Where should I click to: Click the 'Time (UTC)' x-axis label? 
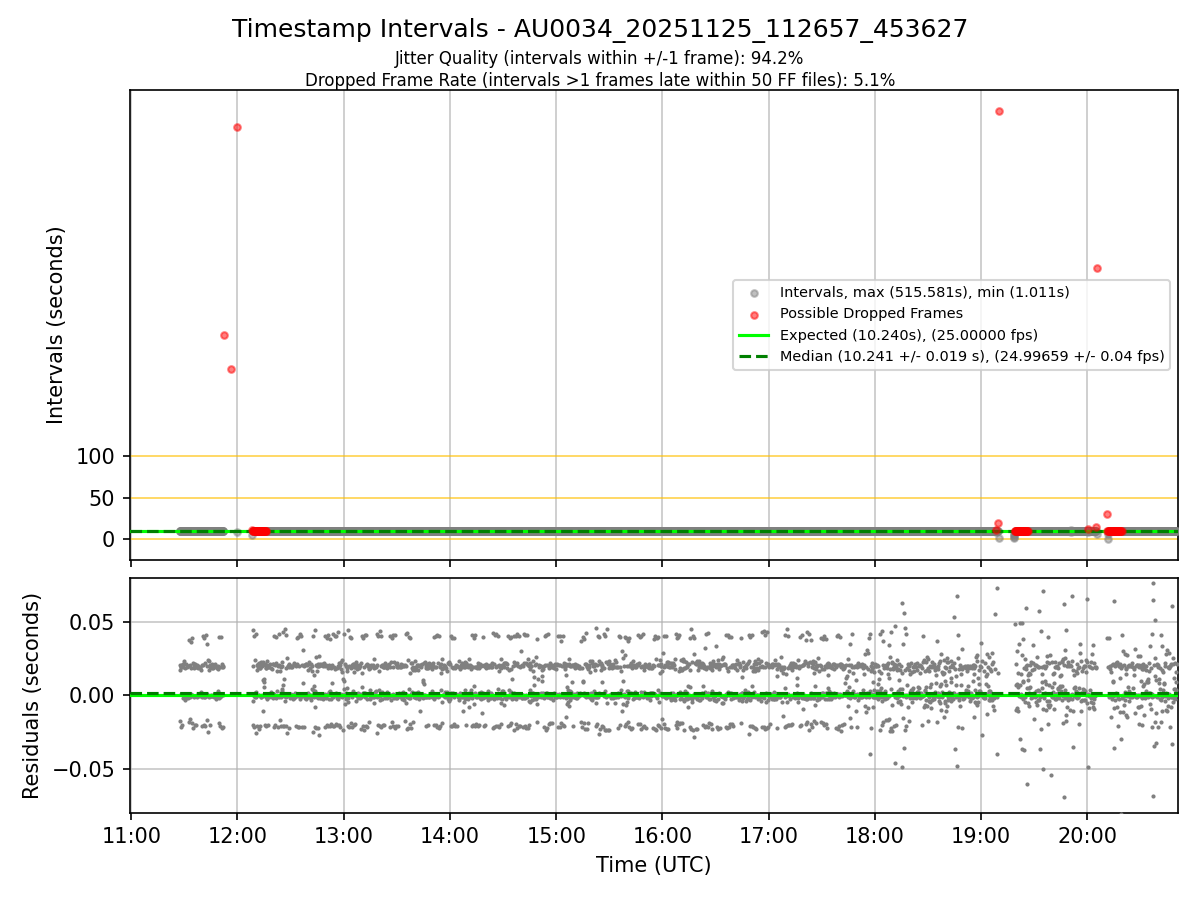point(654,865)
